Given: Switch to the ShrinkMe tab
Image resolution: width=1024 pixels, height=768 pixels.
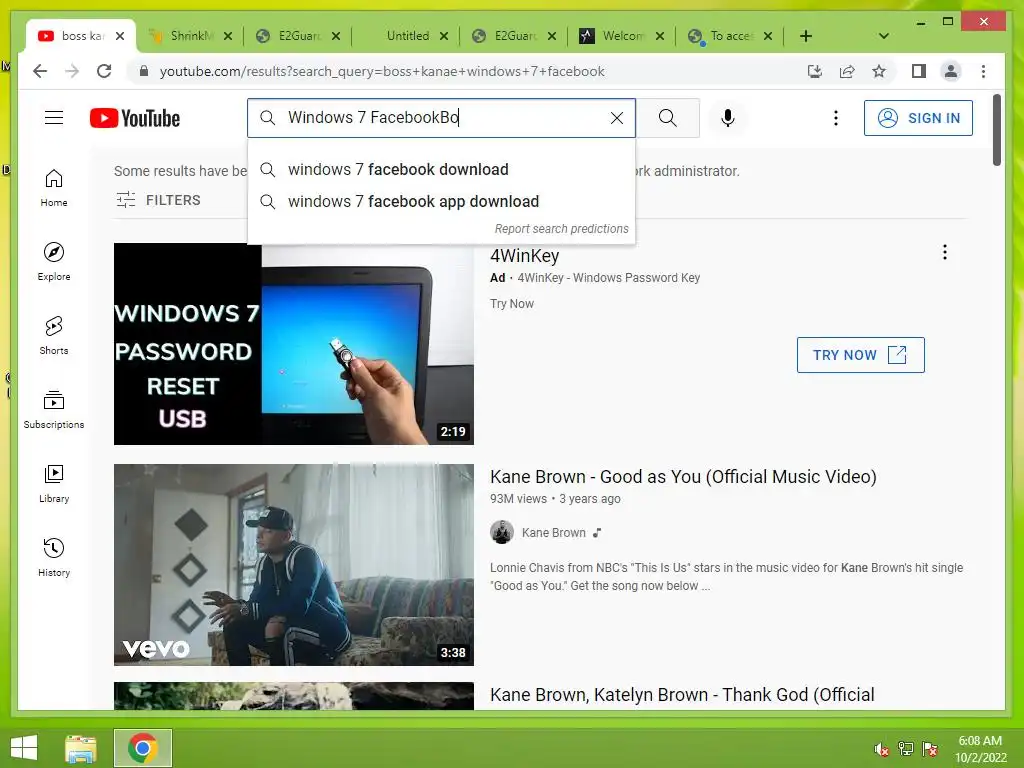Looking at the screenshot, I should (190, 36).
